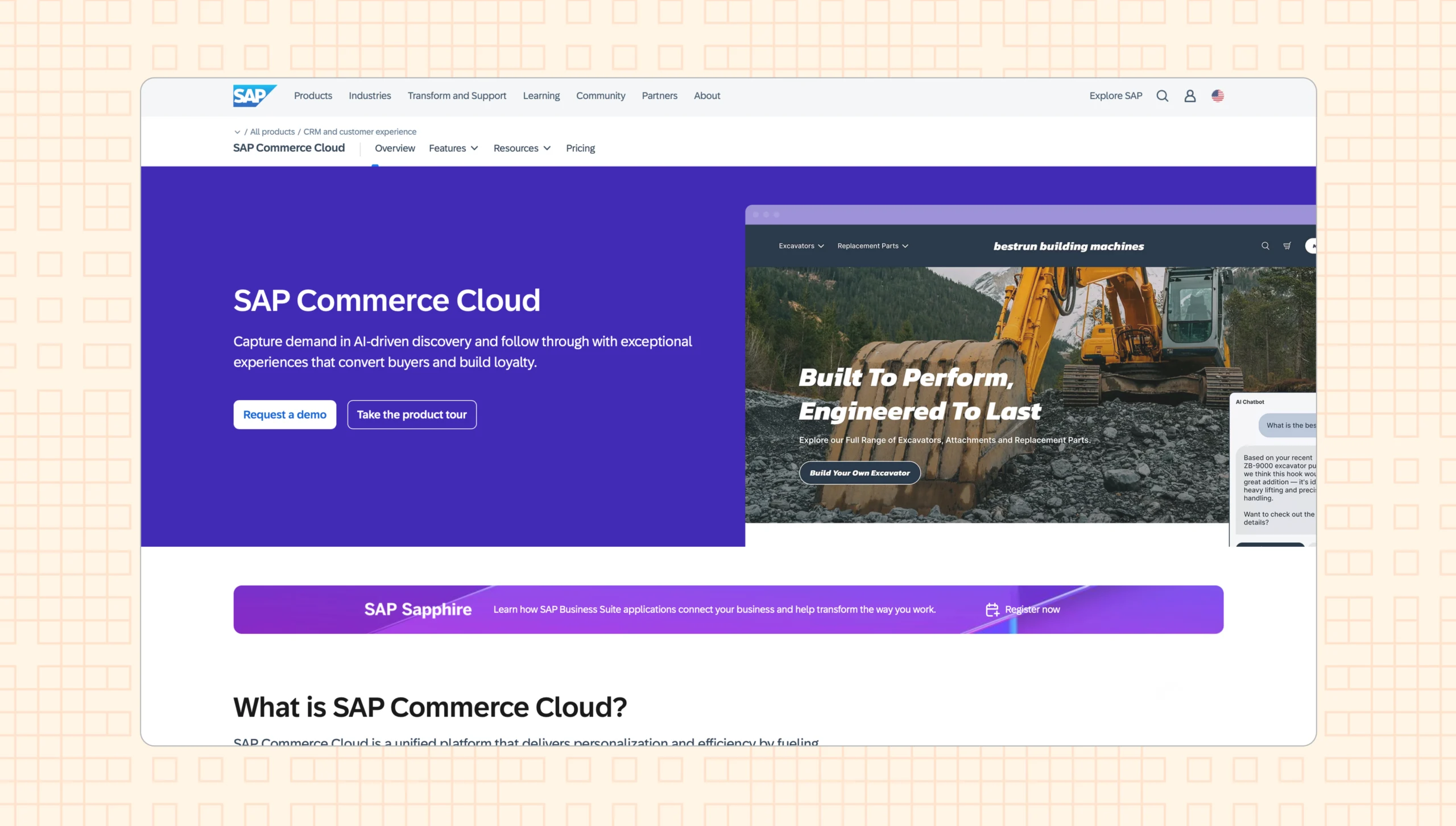The image size is (1456, 826).
Task: Open Excavators dropdown in bestrun preview
Action: (x=801, y=246)
